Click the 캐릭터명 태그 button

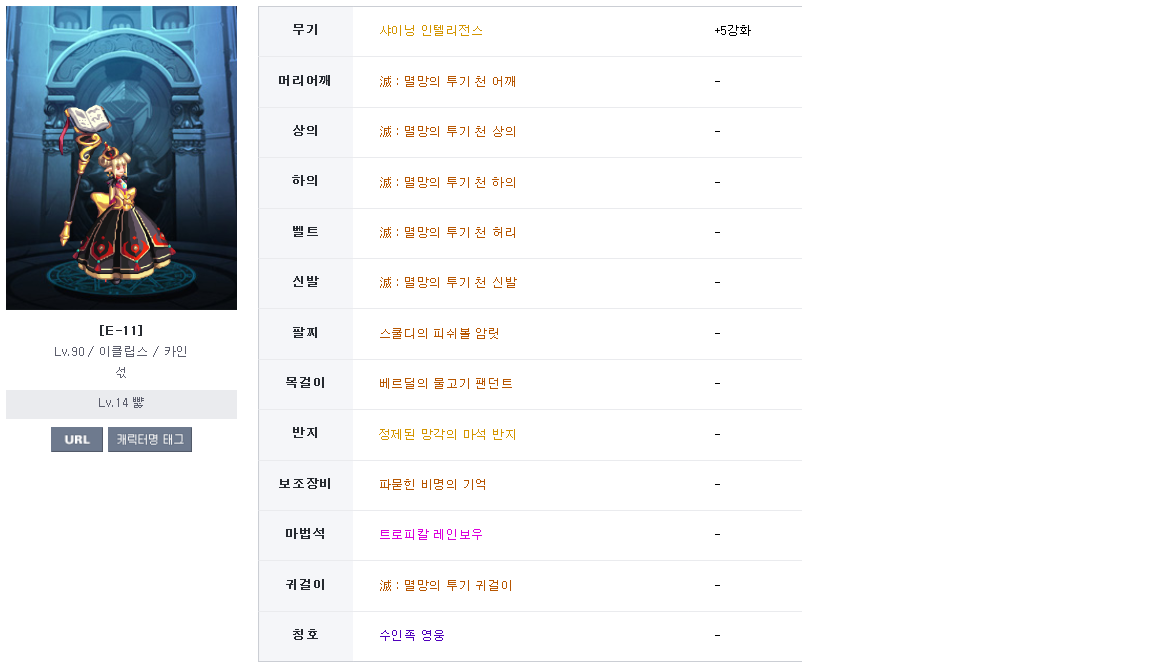tap(150, 440)
